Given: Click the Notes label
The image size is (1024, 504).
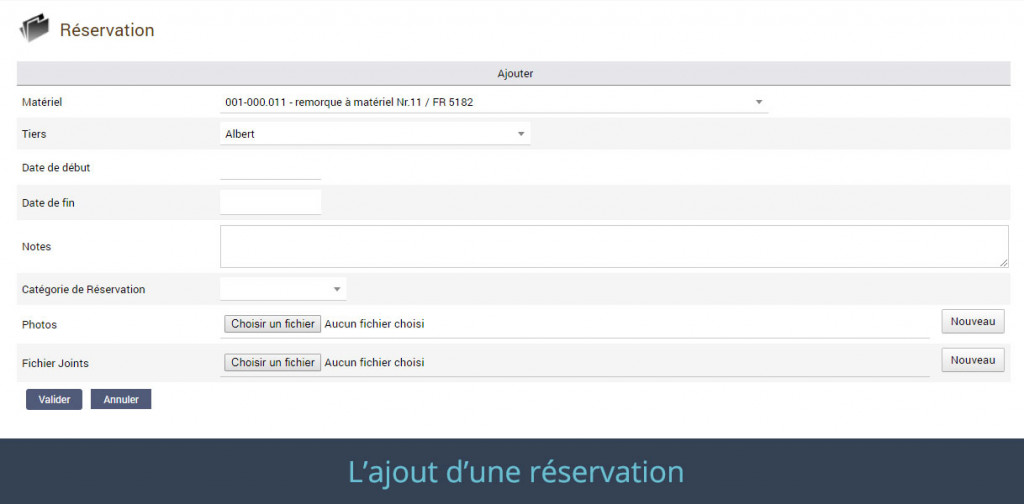Looking at the screenshot, I should tap(36, 247).
